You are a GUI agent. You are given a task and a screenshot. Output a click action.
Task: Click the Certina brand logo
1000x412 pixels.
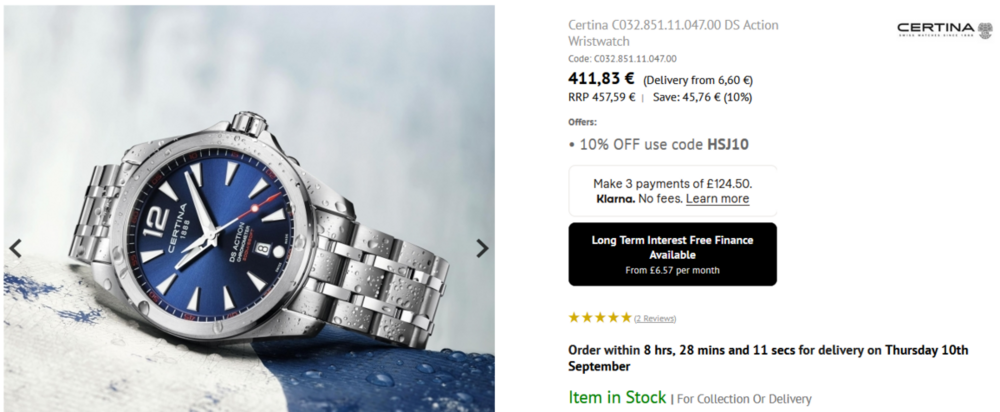coord(943,30)
